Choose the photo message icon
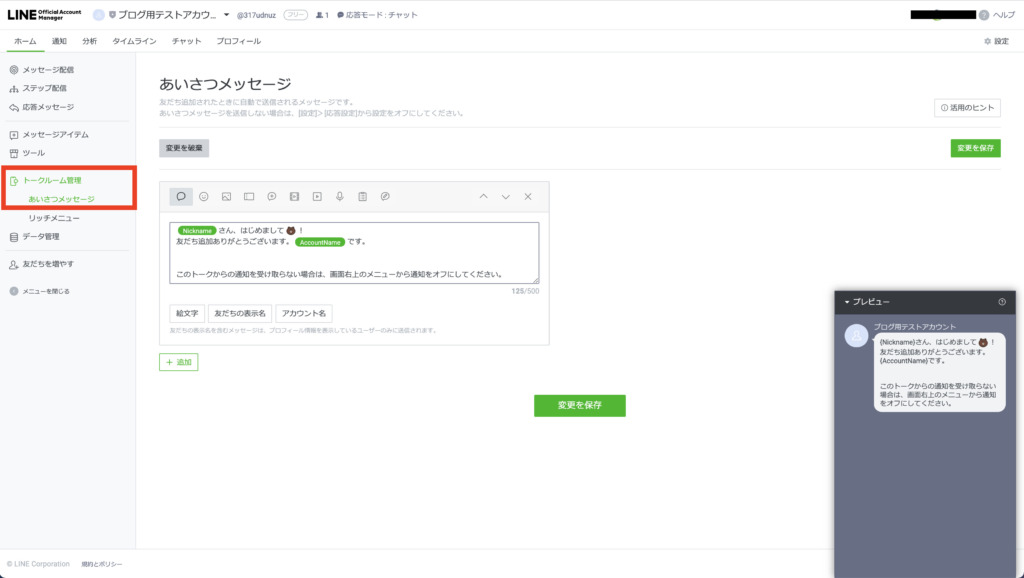Viewport: 1024px width, 578px height. point(227,197)
